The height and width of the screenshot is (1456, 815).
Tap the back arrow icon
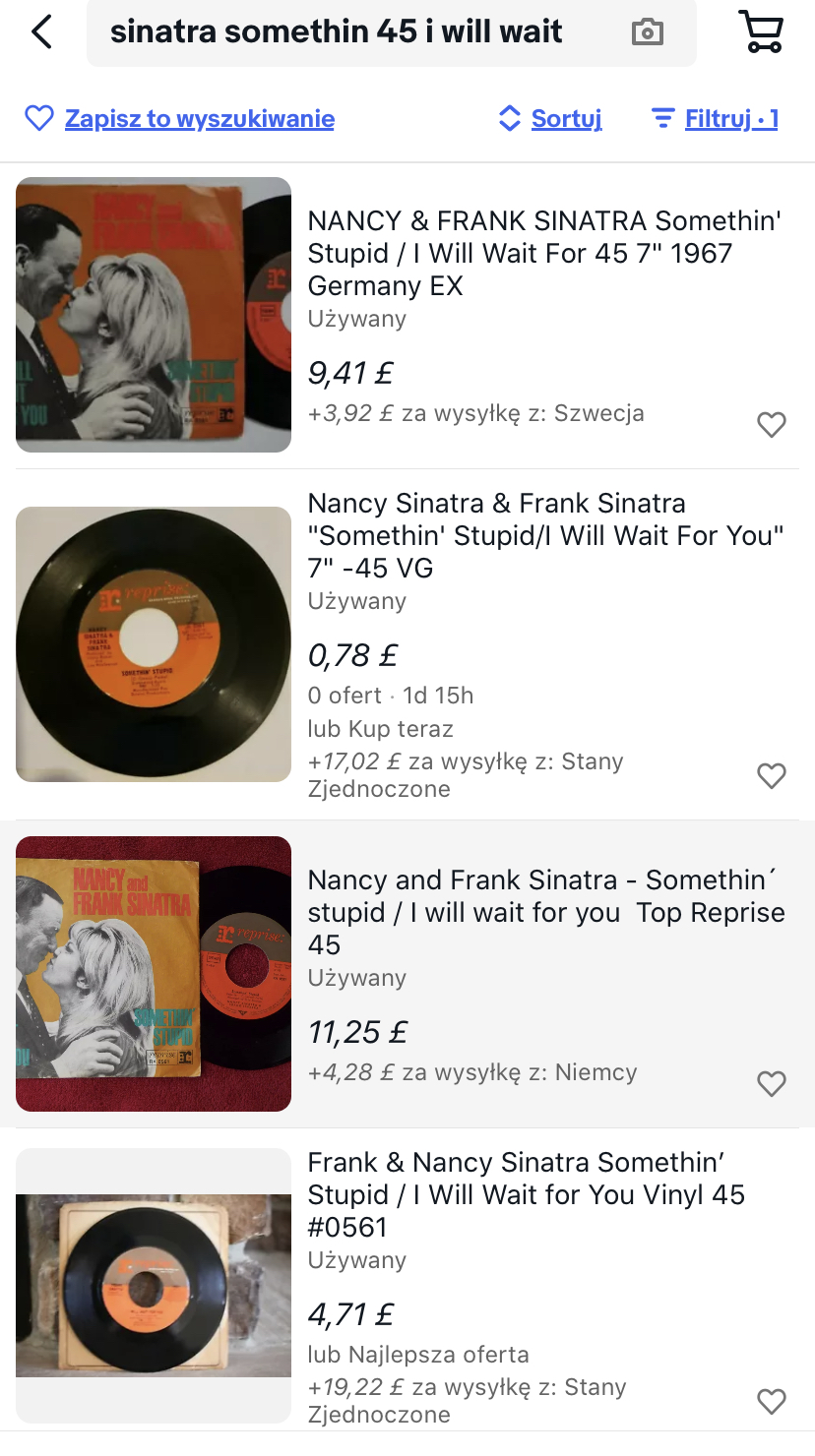(41, 31)
